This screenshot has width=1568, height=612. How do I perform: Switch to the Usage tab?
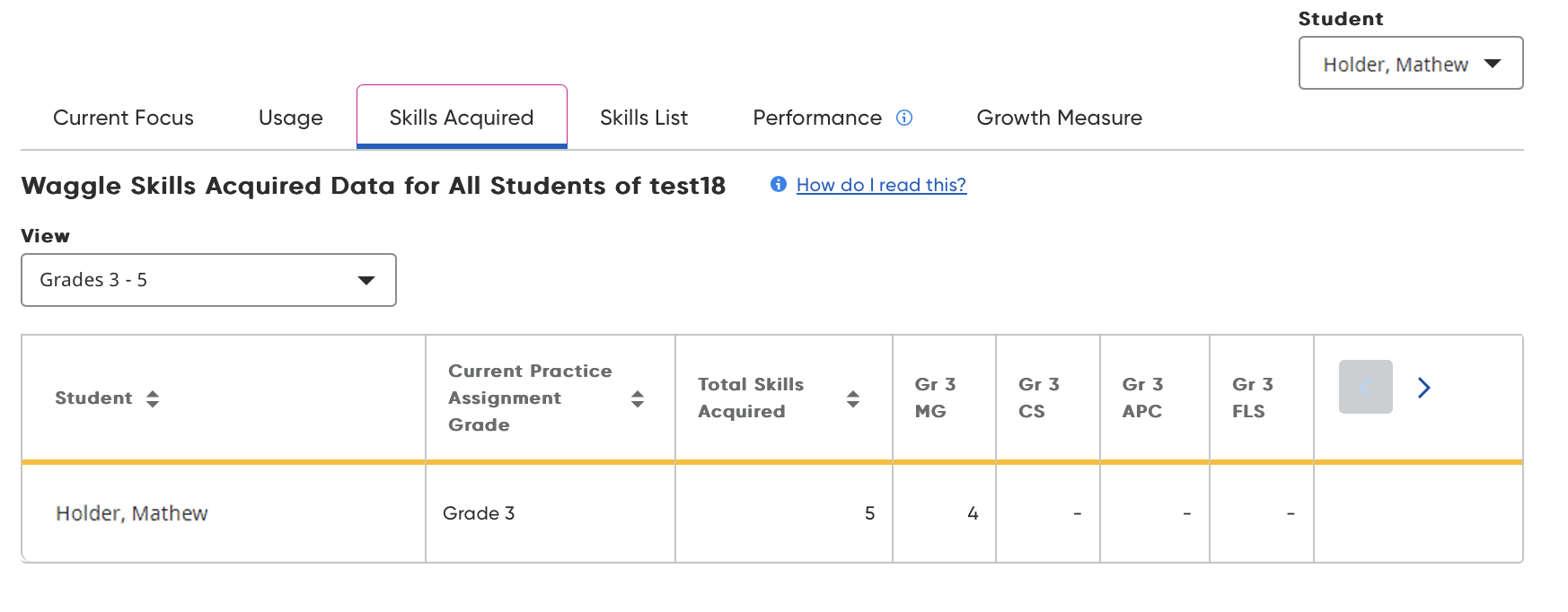click(x=290, y=118)
